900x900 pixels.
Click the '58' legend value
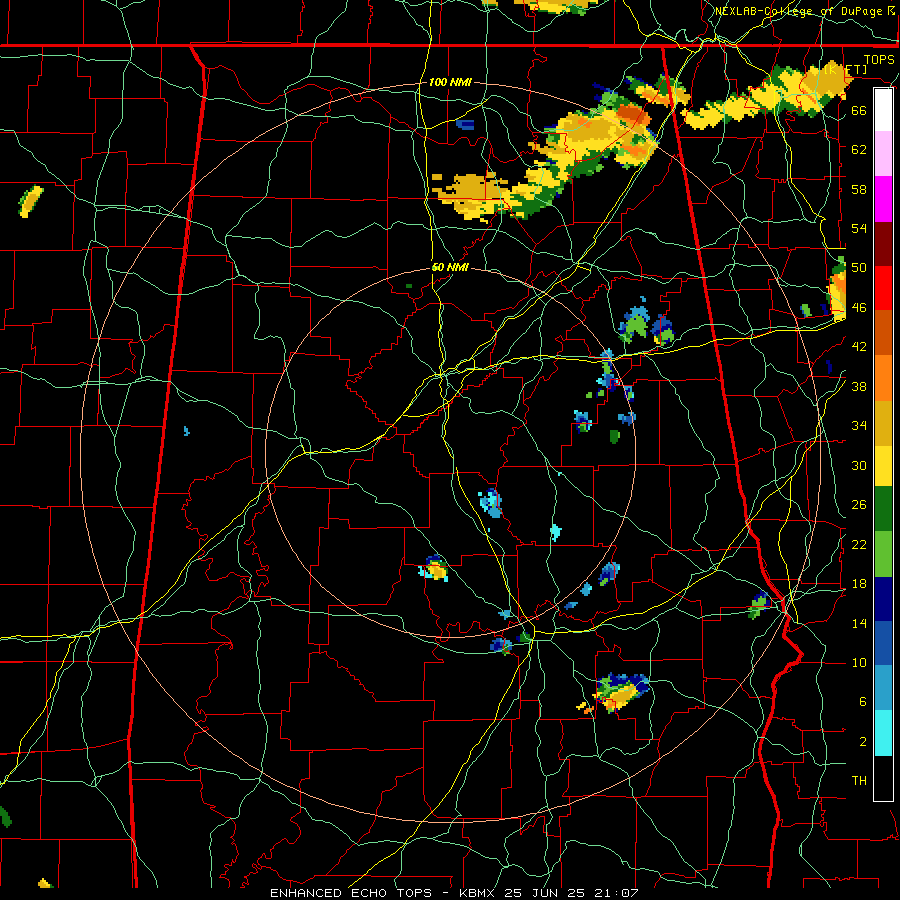[x=859, y=189]
